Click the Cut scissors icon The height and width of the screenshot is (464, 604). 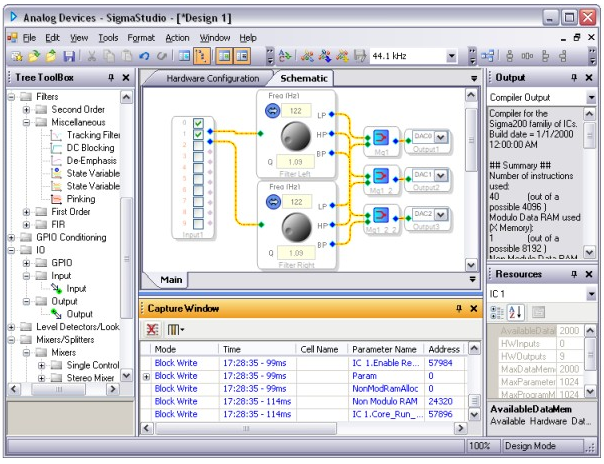(x=92, y=56)
